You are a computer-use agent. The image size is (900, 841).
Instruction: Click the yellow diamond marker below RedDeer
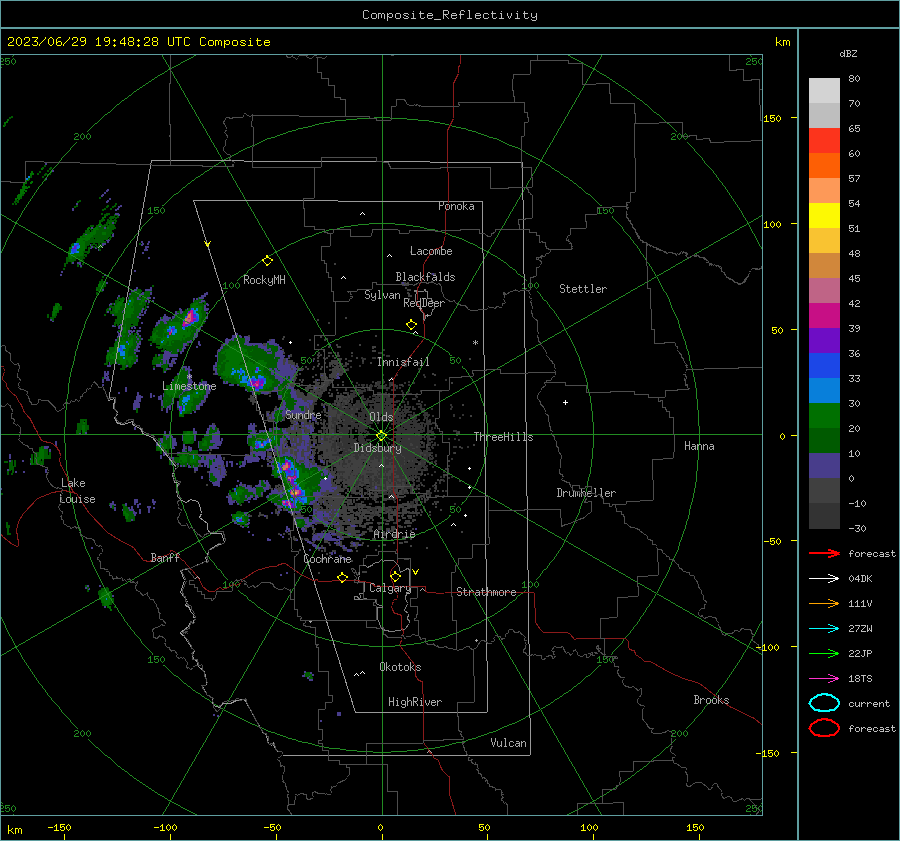pos(411,325)
